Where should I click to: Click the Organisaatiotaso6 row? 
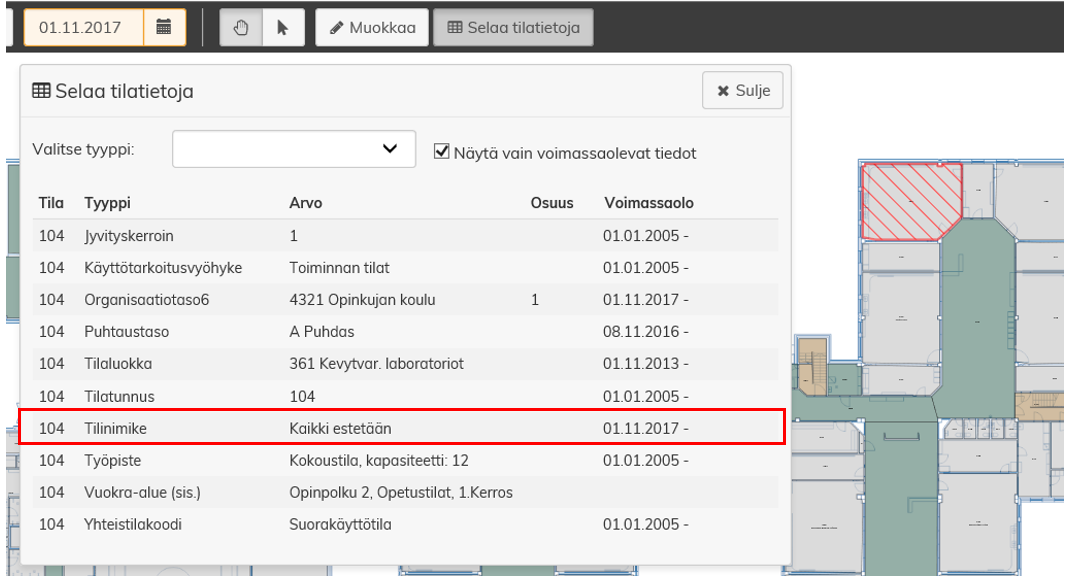pyautogui.click(x=400, y=300)
